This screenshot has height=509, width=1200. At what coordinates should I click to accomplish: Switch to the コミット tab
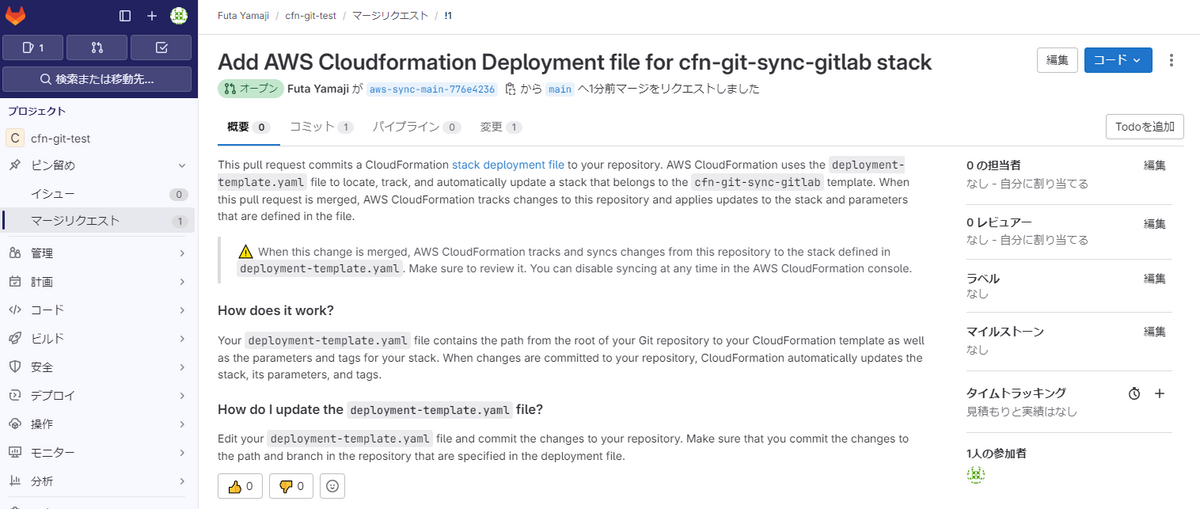(320, 127)
